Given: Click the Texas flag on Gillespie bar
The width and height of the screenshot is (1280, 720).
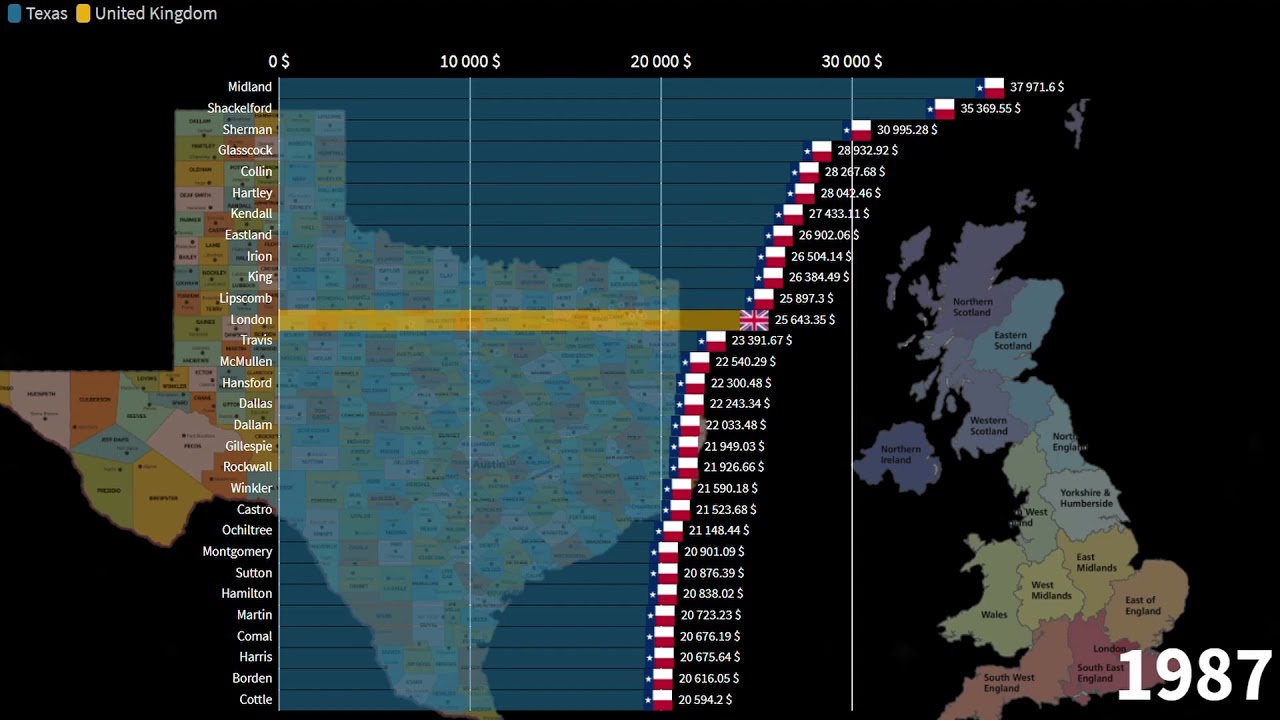Looking at the screenshot, I should [683, 446].
